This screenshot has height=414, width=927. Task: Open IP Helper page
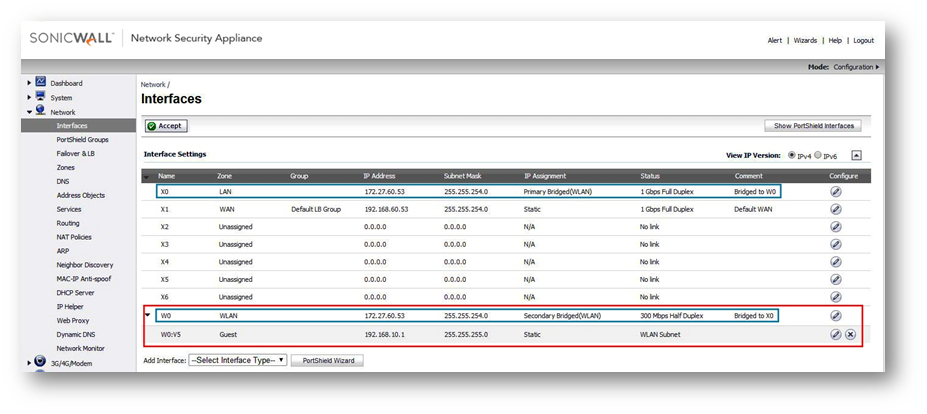point(70,306)
